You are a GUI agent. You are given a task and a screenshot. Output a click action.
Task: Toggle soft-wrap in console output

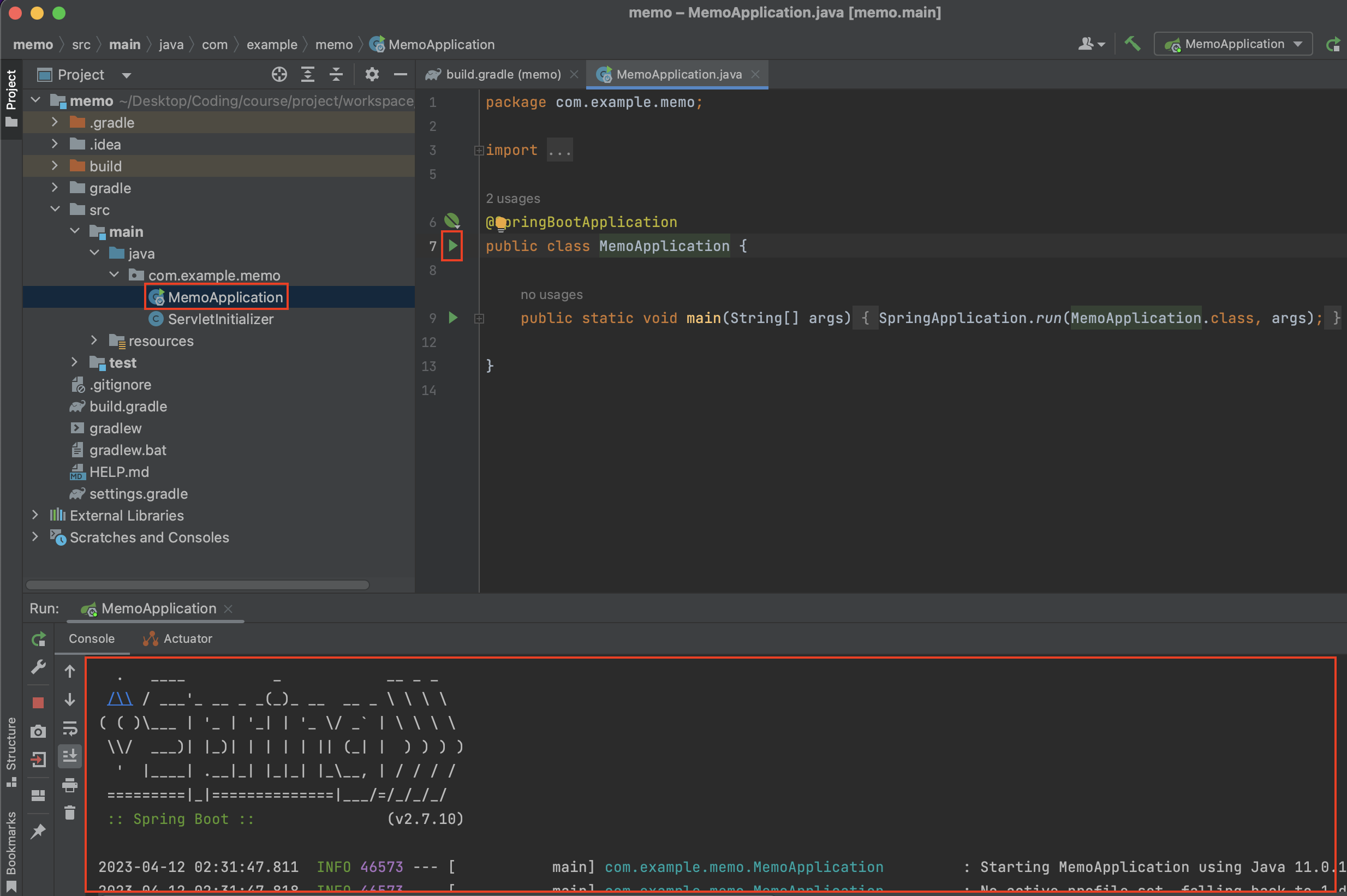pos(70,728)
